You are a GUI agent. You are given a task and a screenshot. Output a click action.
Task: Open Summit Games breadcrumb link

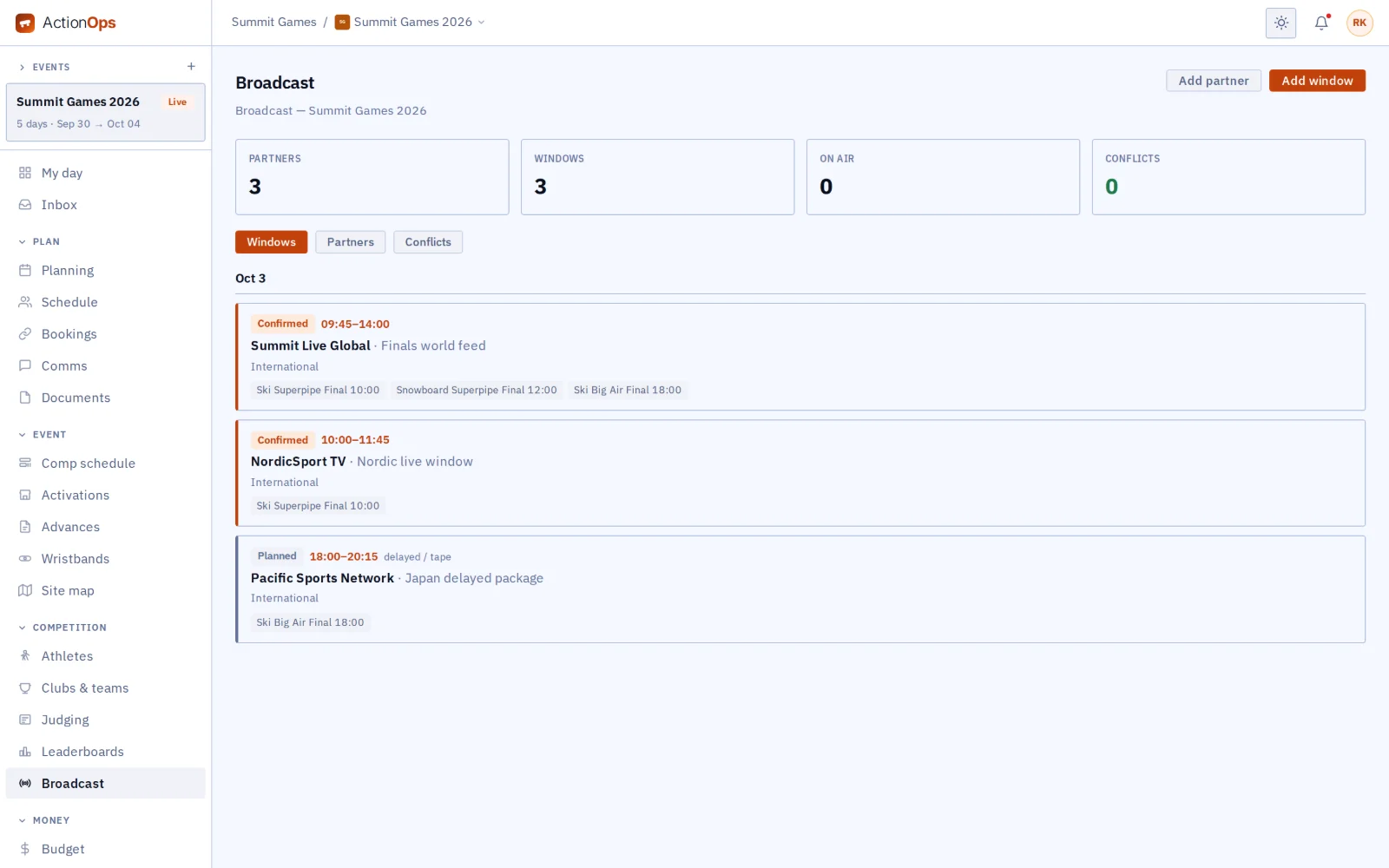point(273,22)
